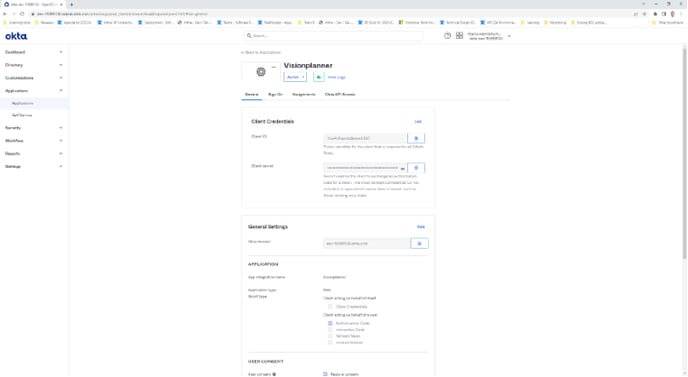
Task: Expand the Workflow sidebar section
Action: click(34, 141)
